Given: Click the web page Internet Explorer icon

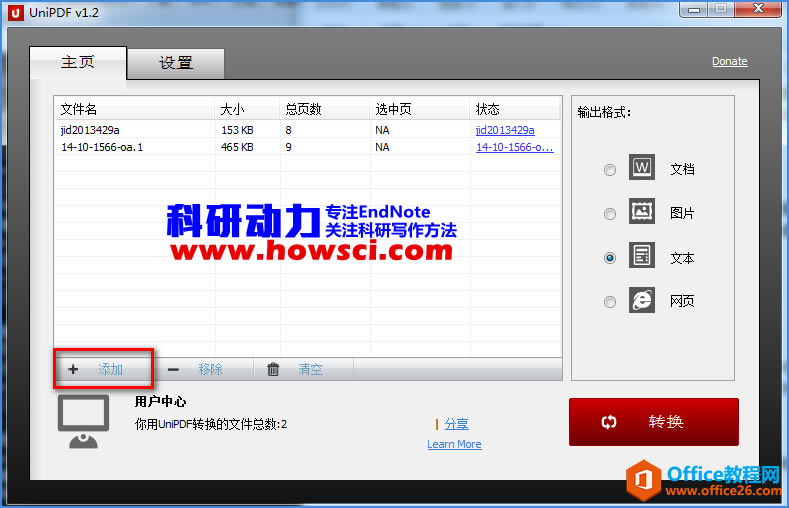Looking at the screenshot, I should tap(642, 300).
